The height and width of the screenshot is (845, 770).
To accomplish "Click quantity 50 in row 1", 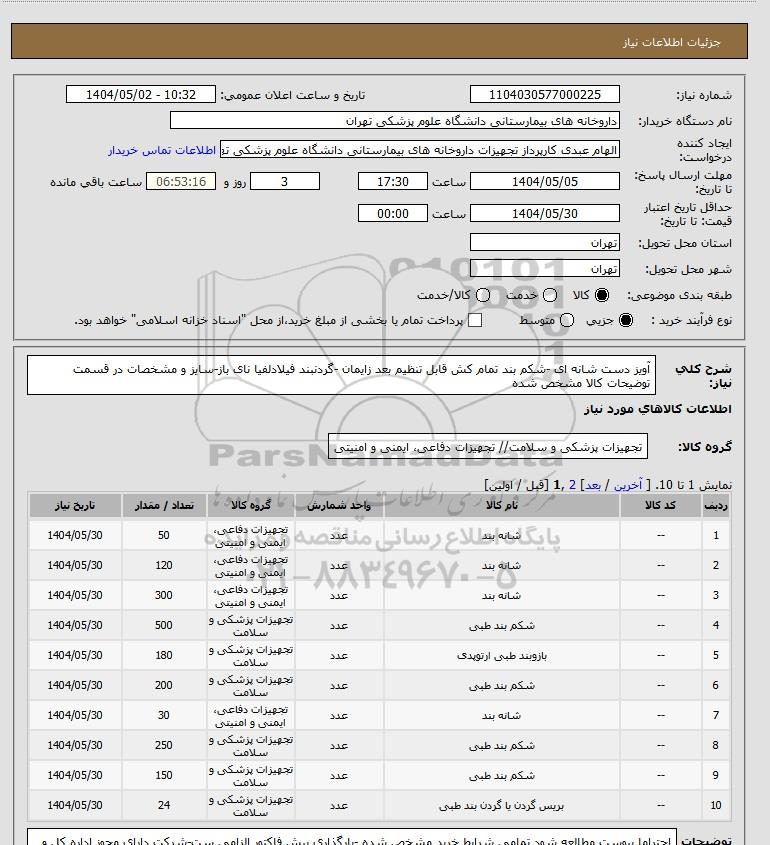I will [164, 535].
